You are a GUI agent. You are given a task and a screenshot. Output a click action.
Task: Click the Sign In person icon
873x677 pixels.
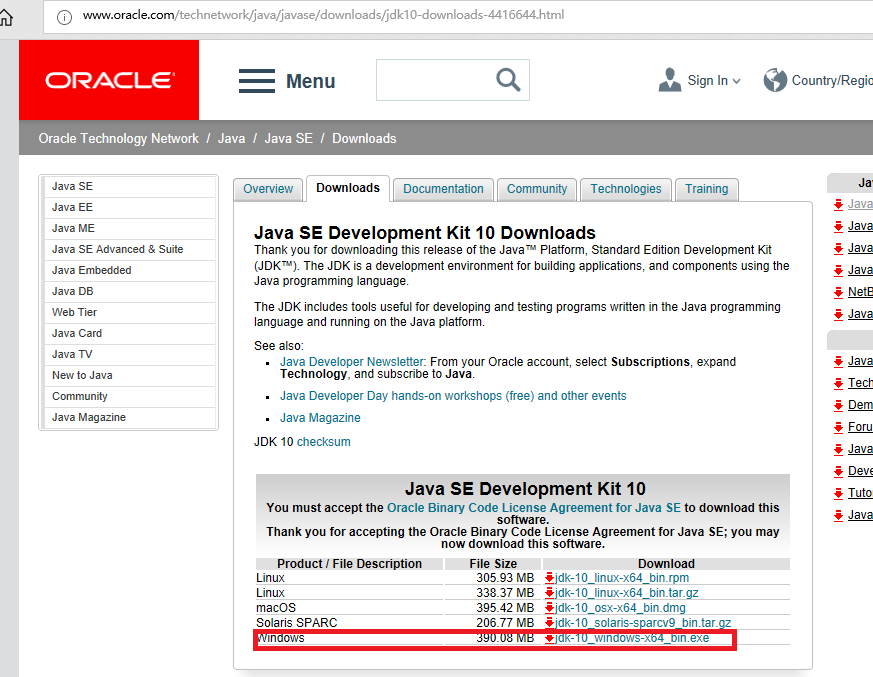click(x=670, y=79)
